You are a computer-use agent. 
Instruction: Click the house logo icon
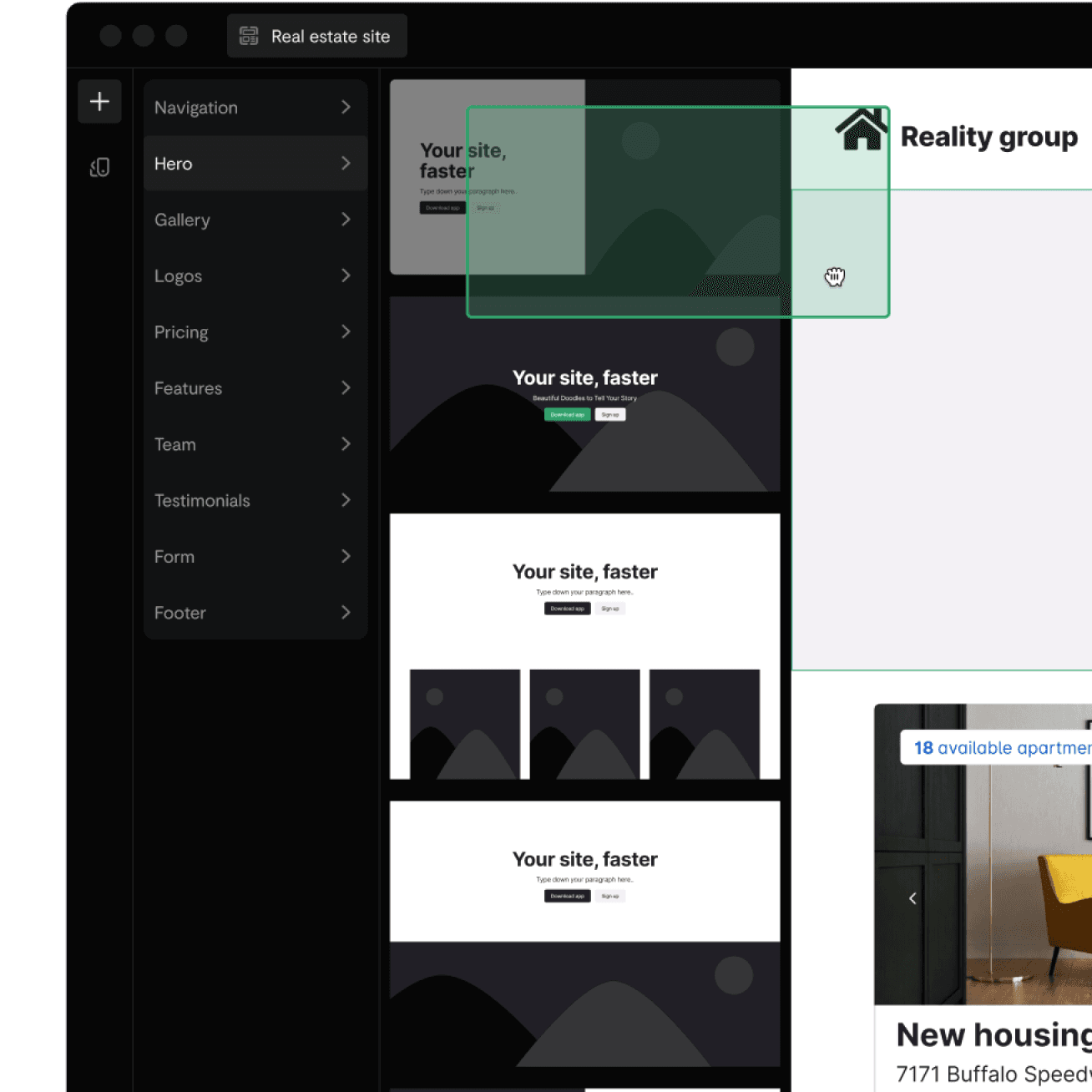pyautogui.click(x=861, y=130)
